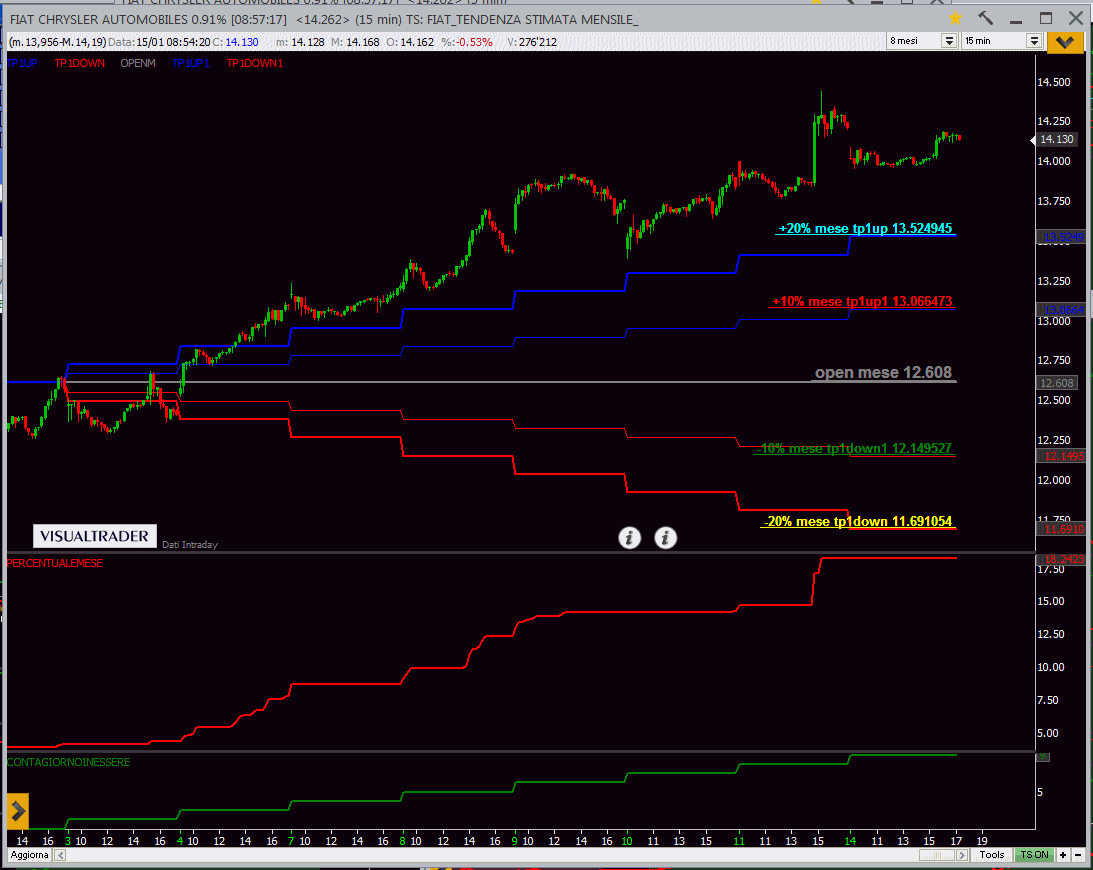
Task: Open settings with the hammer icon
Action: click(986, 18)
